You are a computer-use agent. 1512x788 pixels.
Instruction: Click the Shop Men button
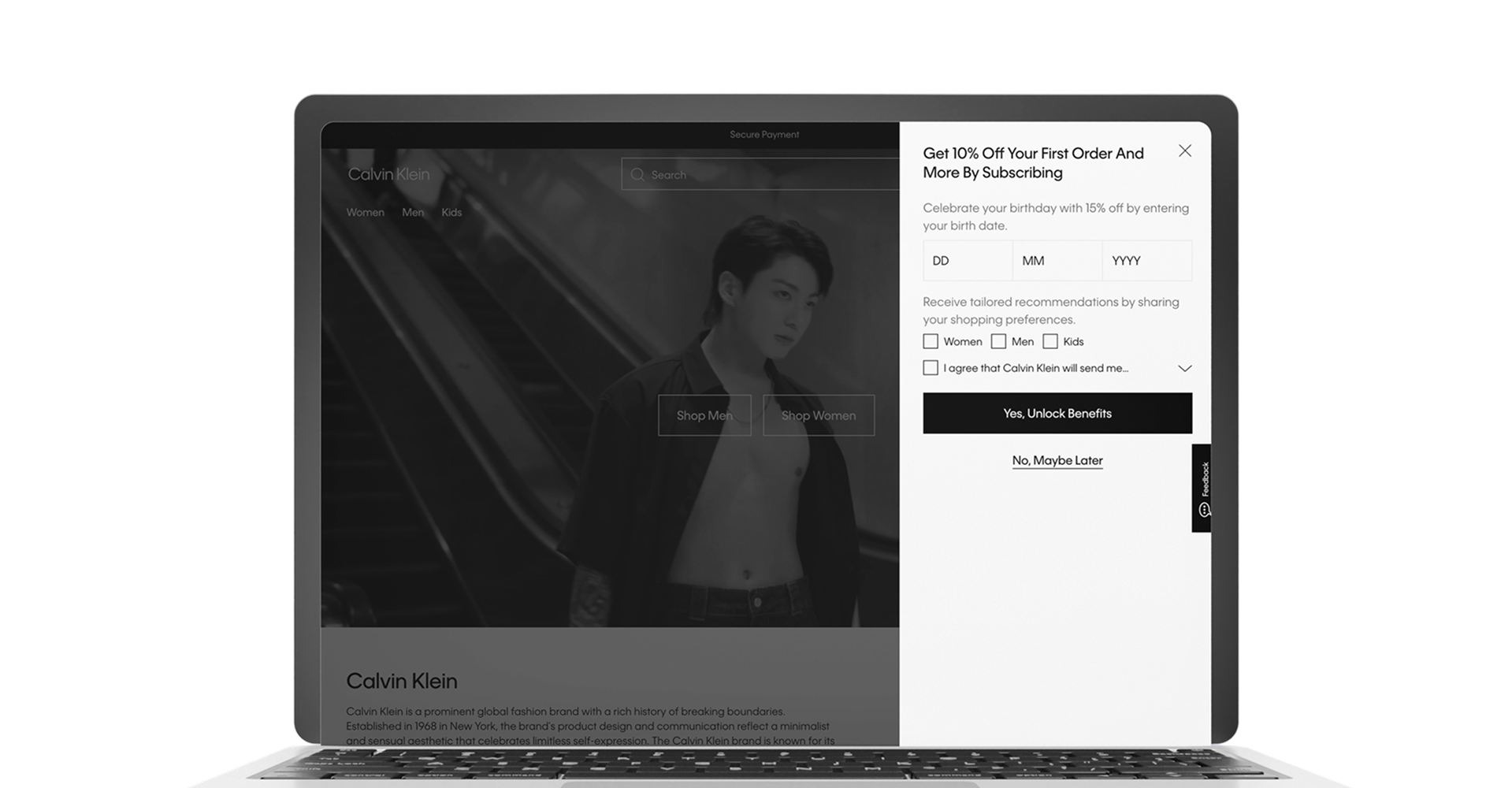pos(704,415)
